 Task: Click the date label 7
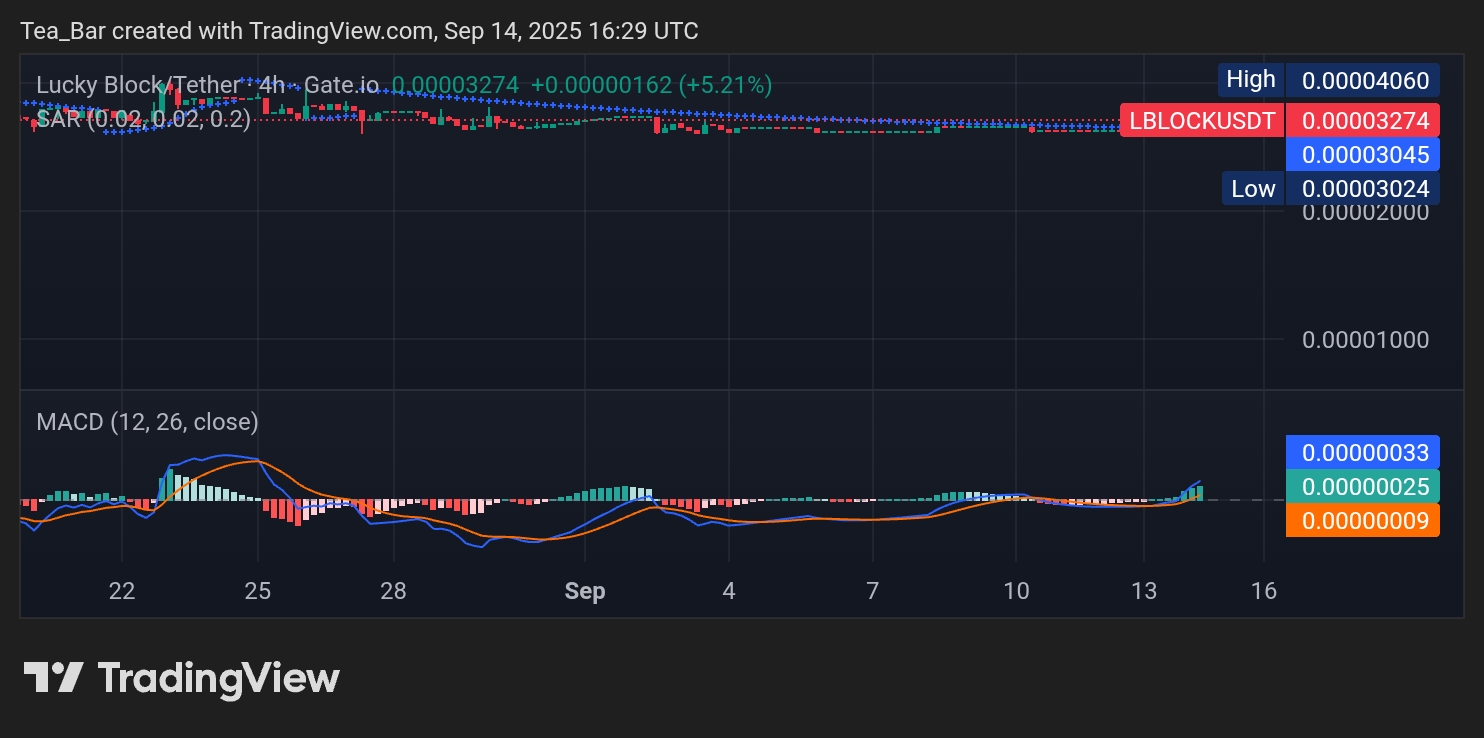[x=873, y=591]
